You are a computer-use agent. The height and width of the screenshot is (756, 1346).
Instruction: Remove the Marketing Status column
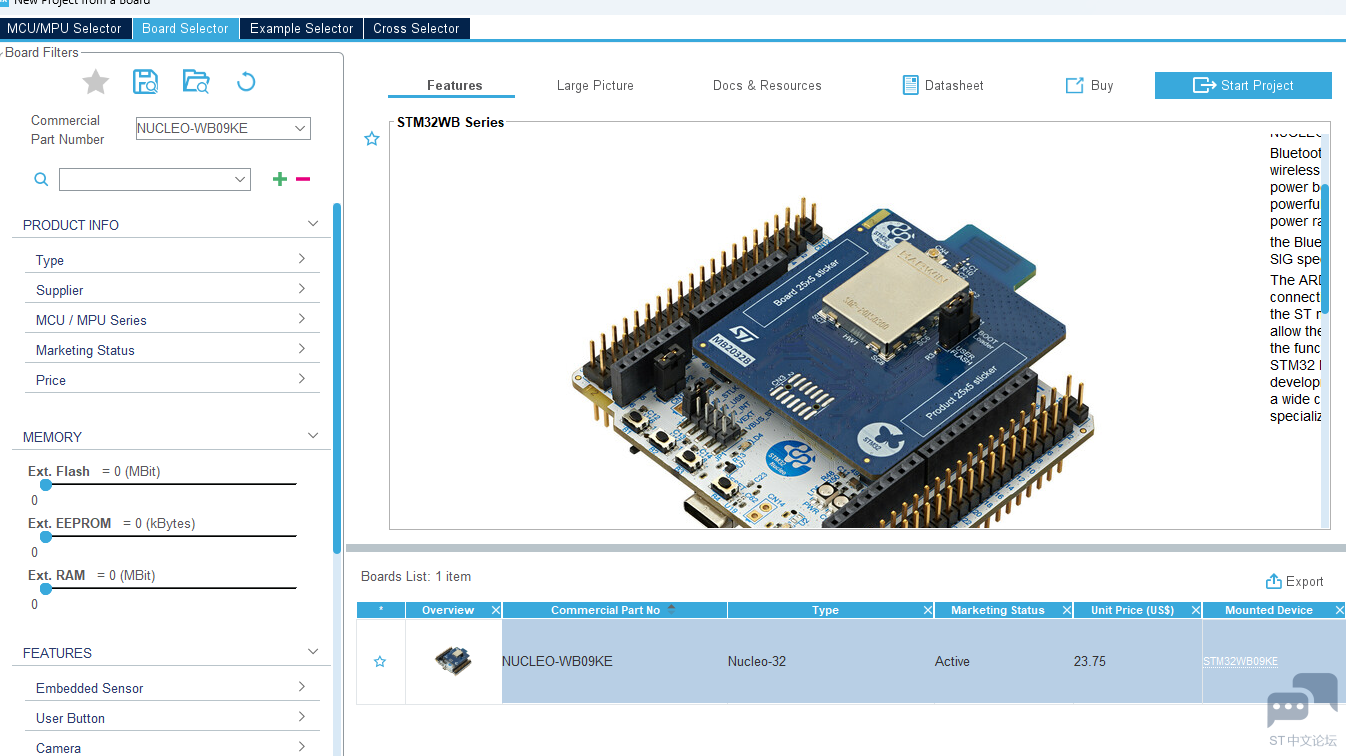point(1067,610)
